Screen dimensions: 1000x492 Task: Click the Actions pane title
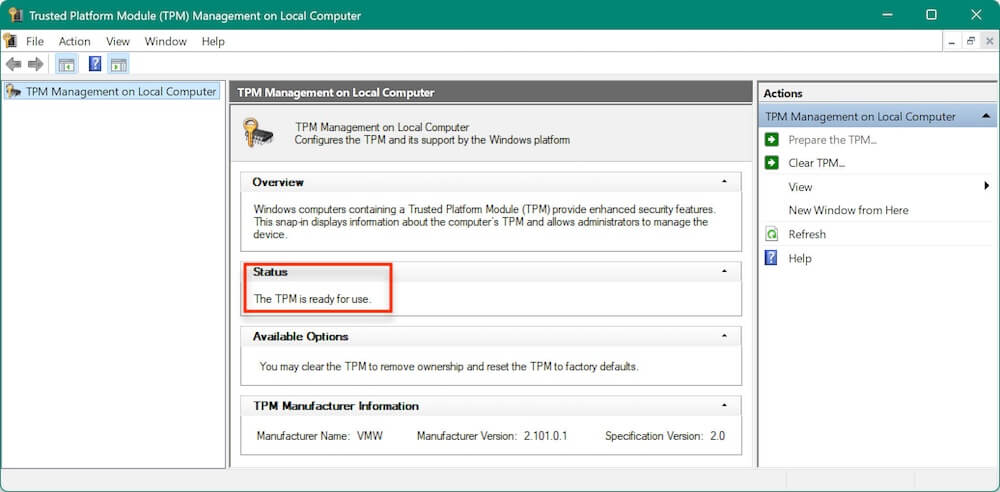point(783,93)
